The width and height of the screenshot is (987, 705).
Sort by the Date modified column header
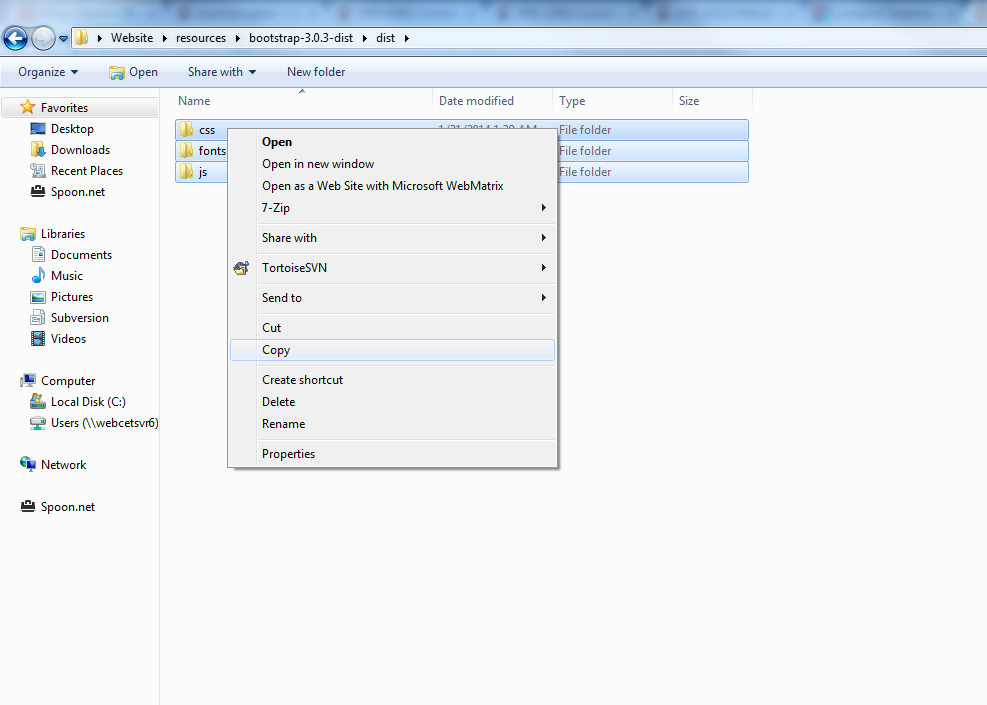point(477,101)
